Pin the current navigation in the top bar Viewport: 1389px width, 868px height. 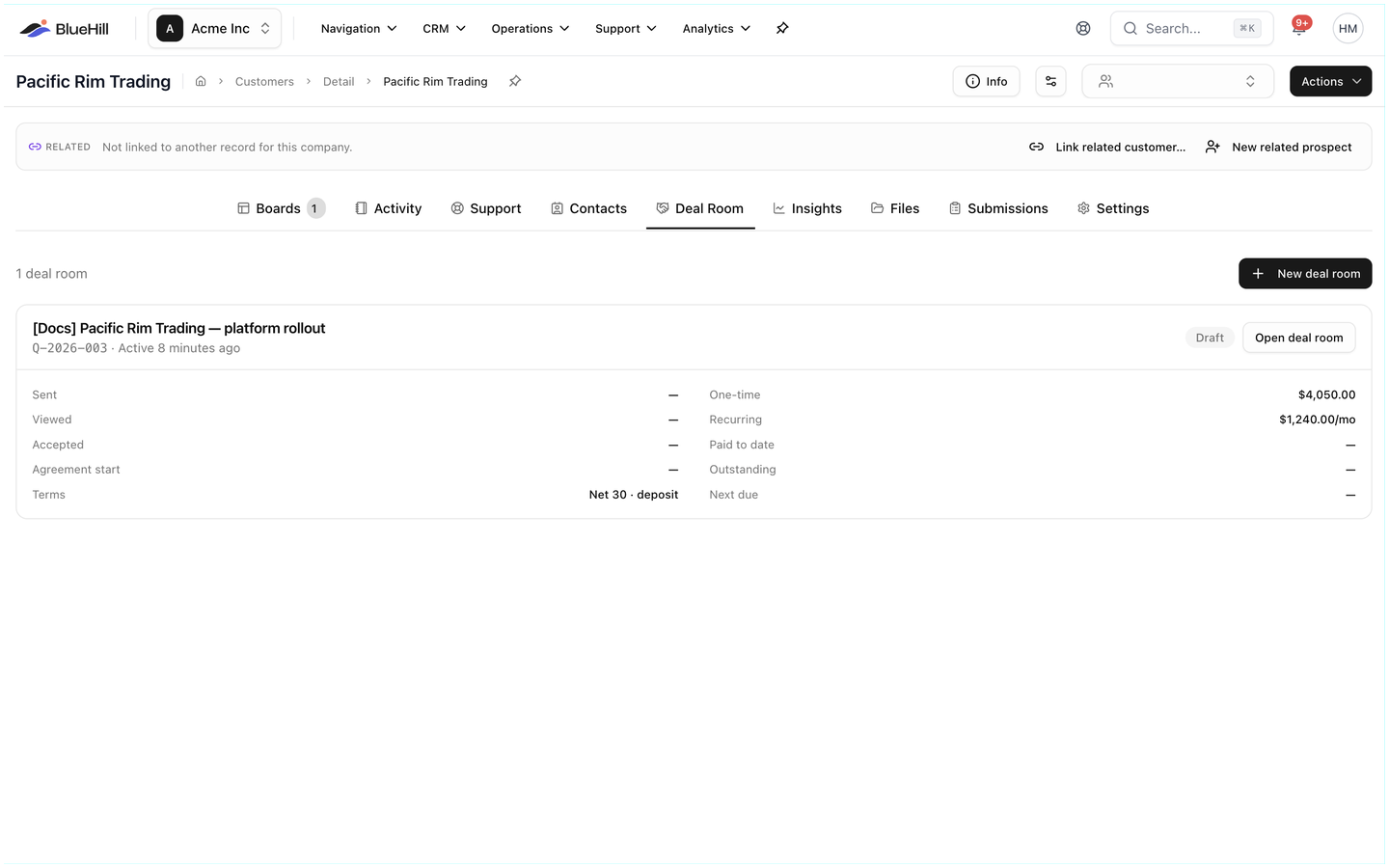[782, 28]
